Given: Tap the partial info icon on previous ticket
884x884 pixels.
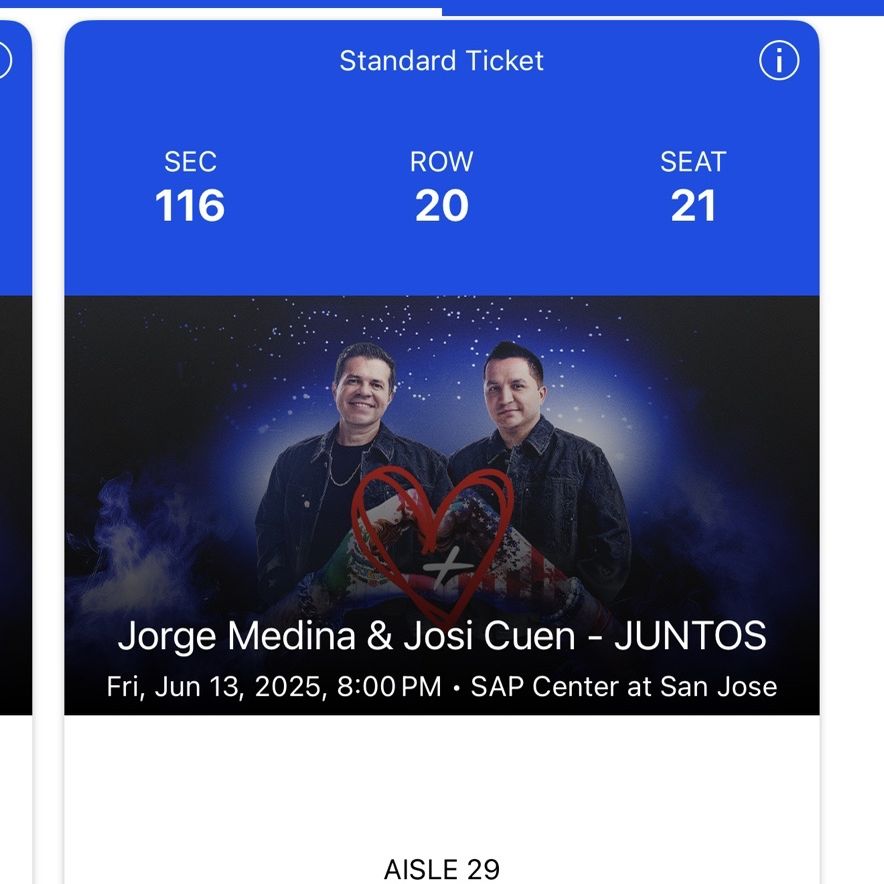Looking at the screenshot, I should pyautogui.click(x=5, y=60).
